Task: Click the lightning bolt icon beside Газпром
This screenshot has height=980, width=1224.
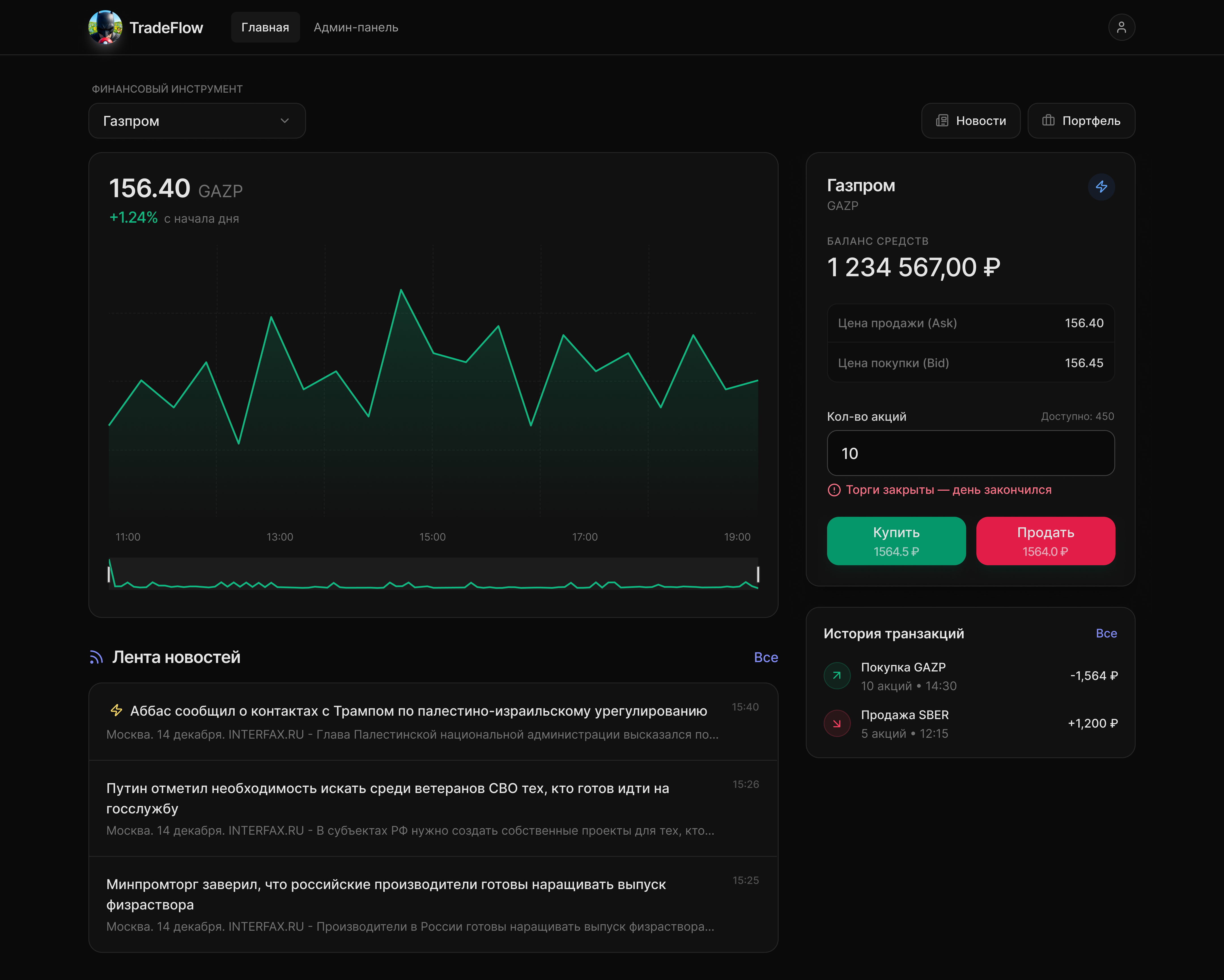Action: pos(1101,187)
